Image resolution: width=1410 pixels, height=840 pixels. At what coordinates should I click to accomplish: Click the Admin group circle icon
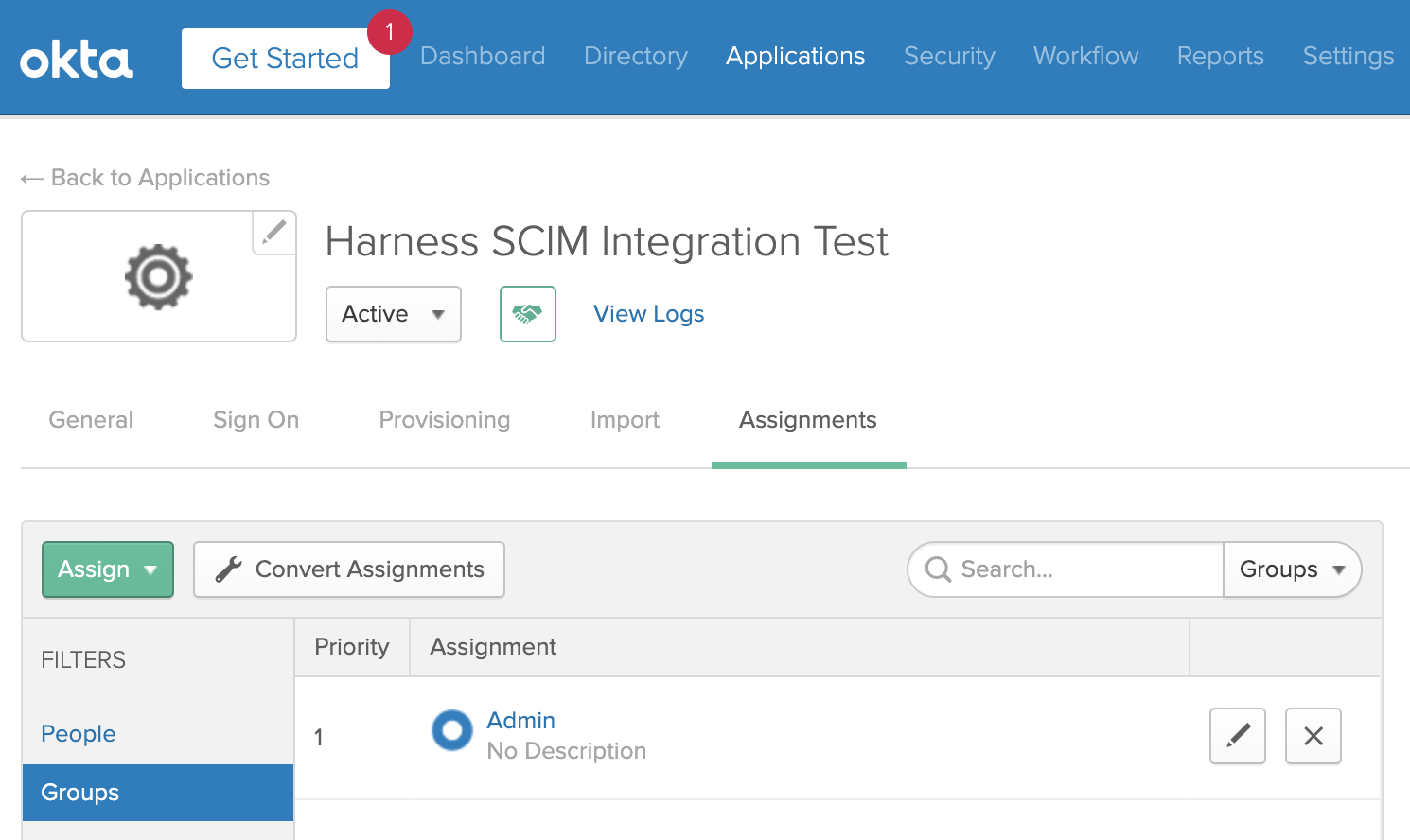pos(452,730)
